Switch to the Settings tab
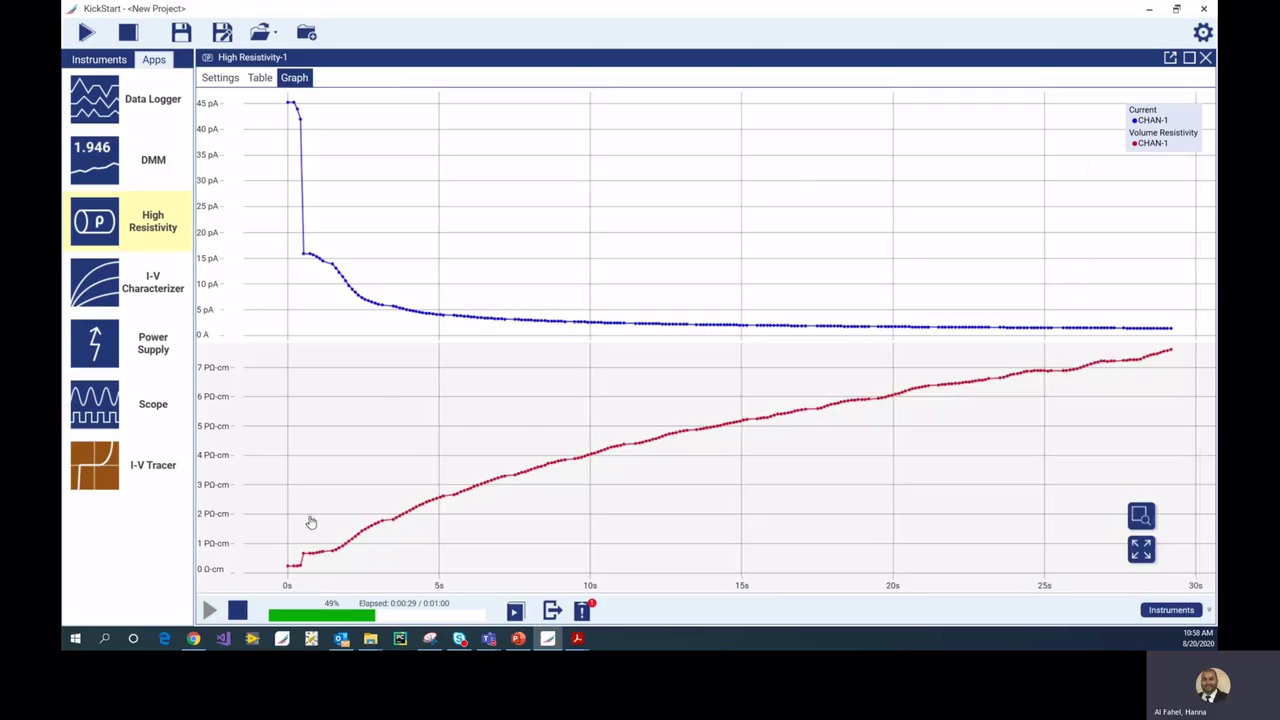1280x720 pixels. [219, 77]
